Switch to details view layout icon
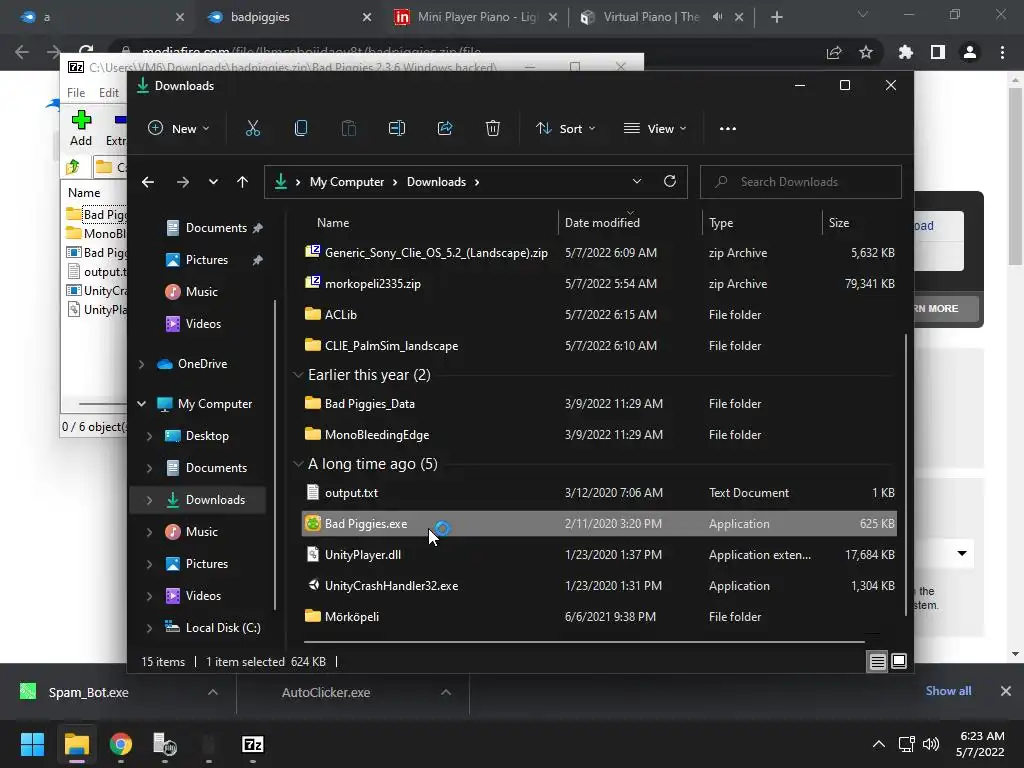Screen dimensions: 1024x768 [x=878, y=662]
